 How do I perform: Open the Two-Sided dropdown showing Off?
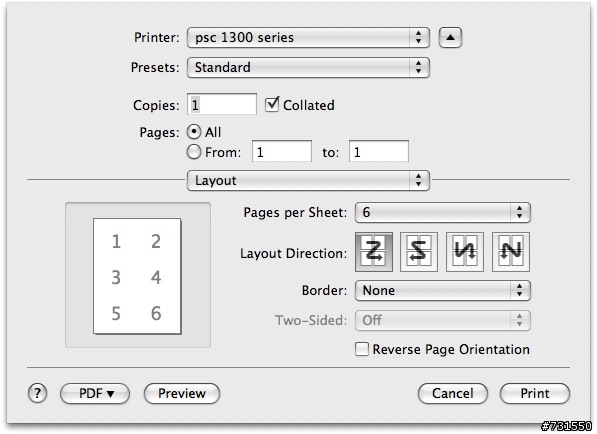[x=442, y=321]
